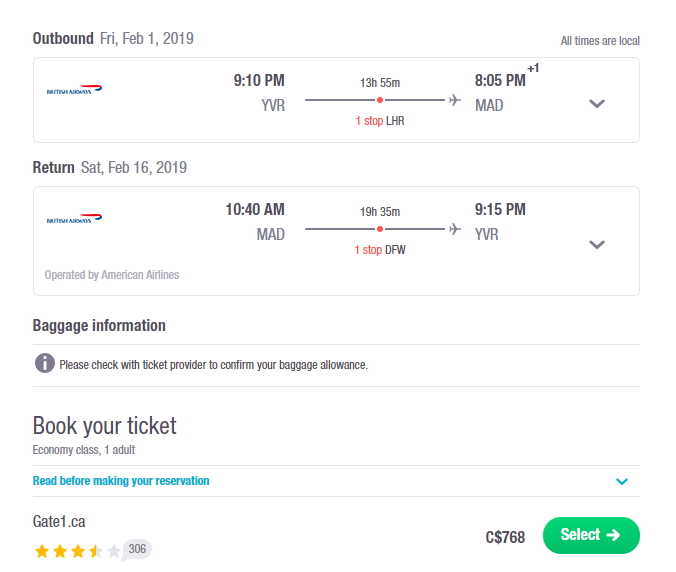Open Read before making your reservation link

pyautogui.click(x=121, y=481)
